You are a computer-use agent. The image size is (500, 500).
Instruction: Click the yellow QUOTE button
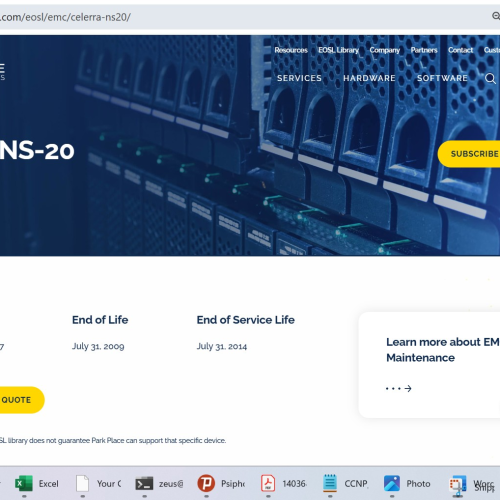21,400
